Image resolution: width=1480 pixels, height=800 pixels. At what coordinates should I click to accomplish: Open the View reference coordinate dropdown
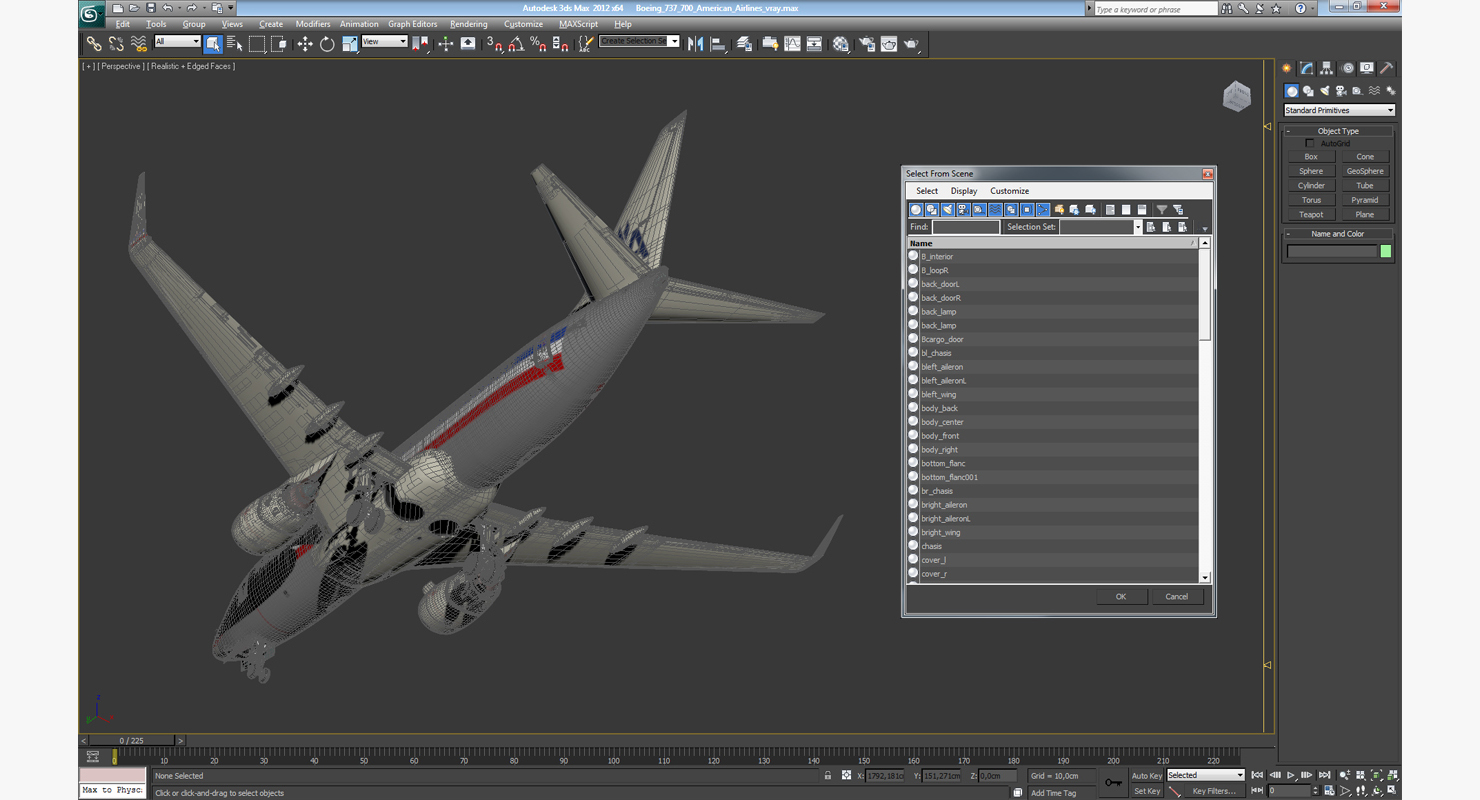pyautogui.click(x=384, y=41)
